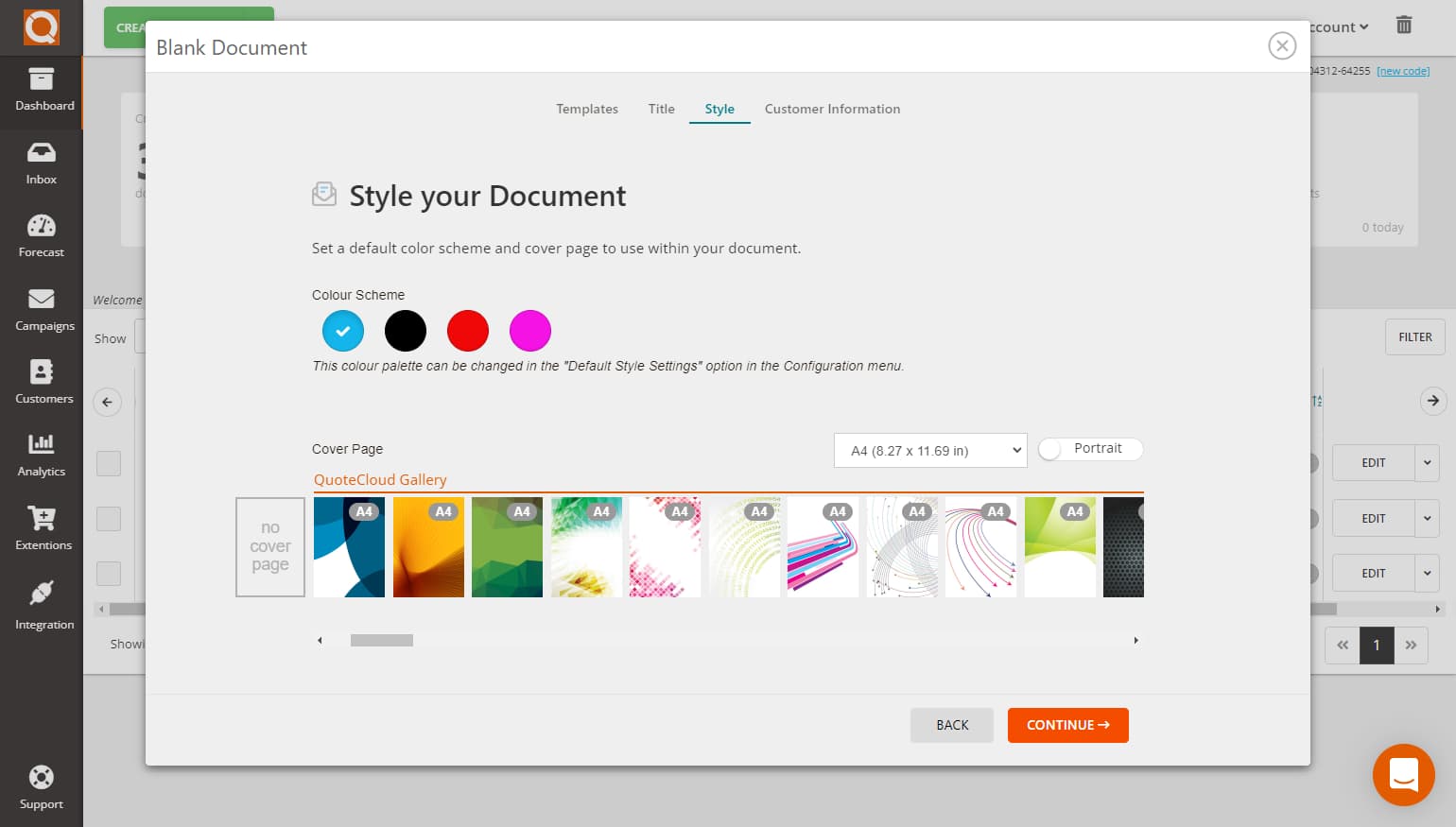
Task: Open the Customer Information tab
Action: point(832,109)
